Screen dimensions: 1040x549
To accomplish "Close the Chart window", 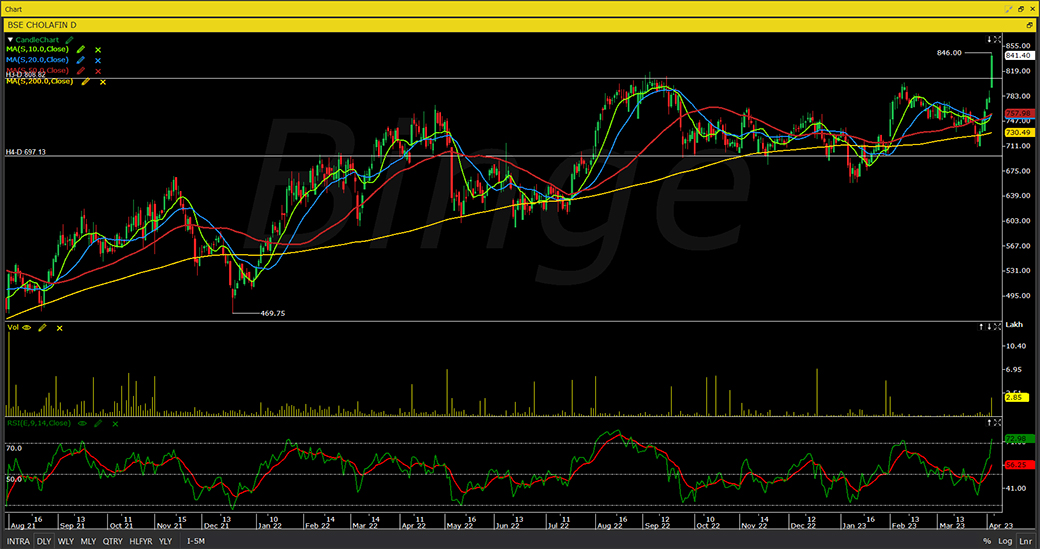I will pyautogui.click(x=1033, y=9).
